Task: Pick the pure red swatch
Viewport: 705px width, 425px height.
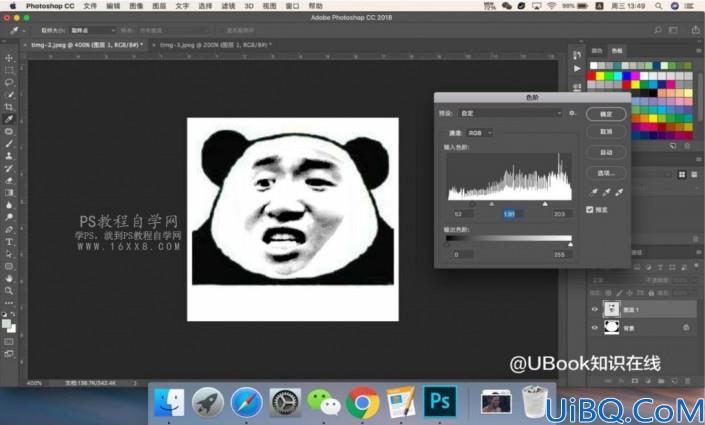Action: [x=592, y=76]
